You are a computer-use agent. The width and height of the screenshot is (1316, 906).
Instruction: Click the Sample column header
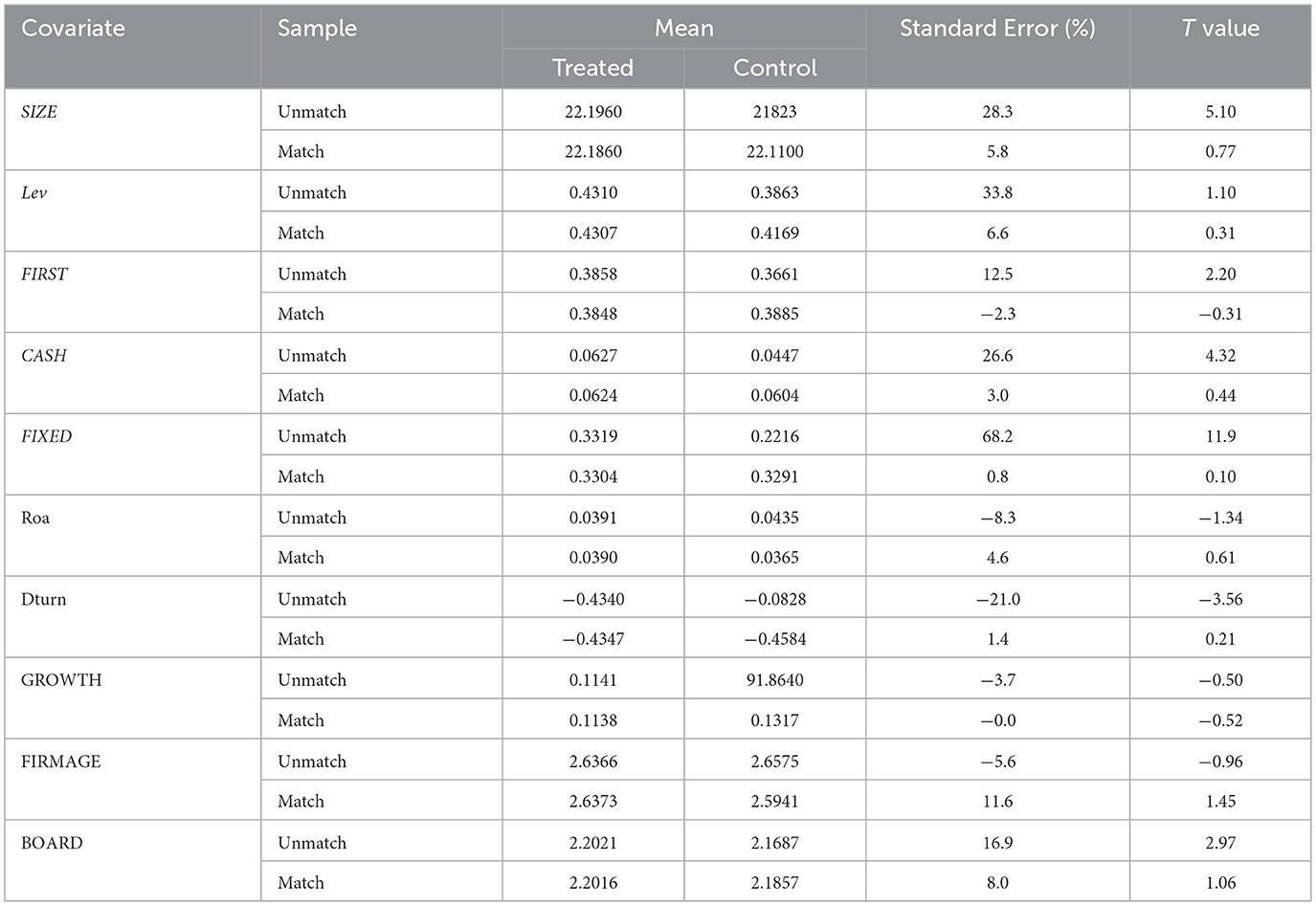click(x=317, y=29)
